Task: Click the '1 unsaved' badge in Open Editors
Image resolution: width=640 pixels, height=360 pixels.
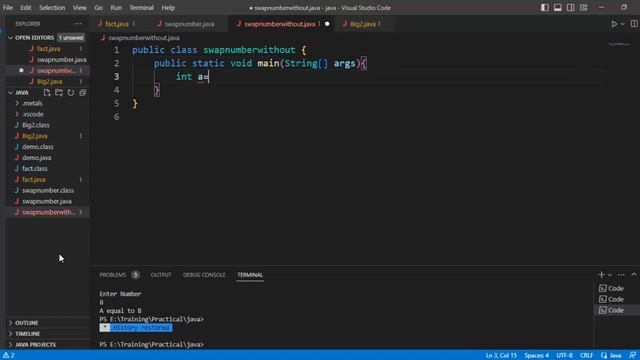Action: [71, 38]
